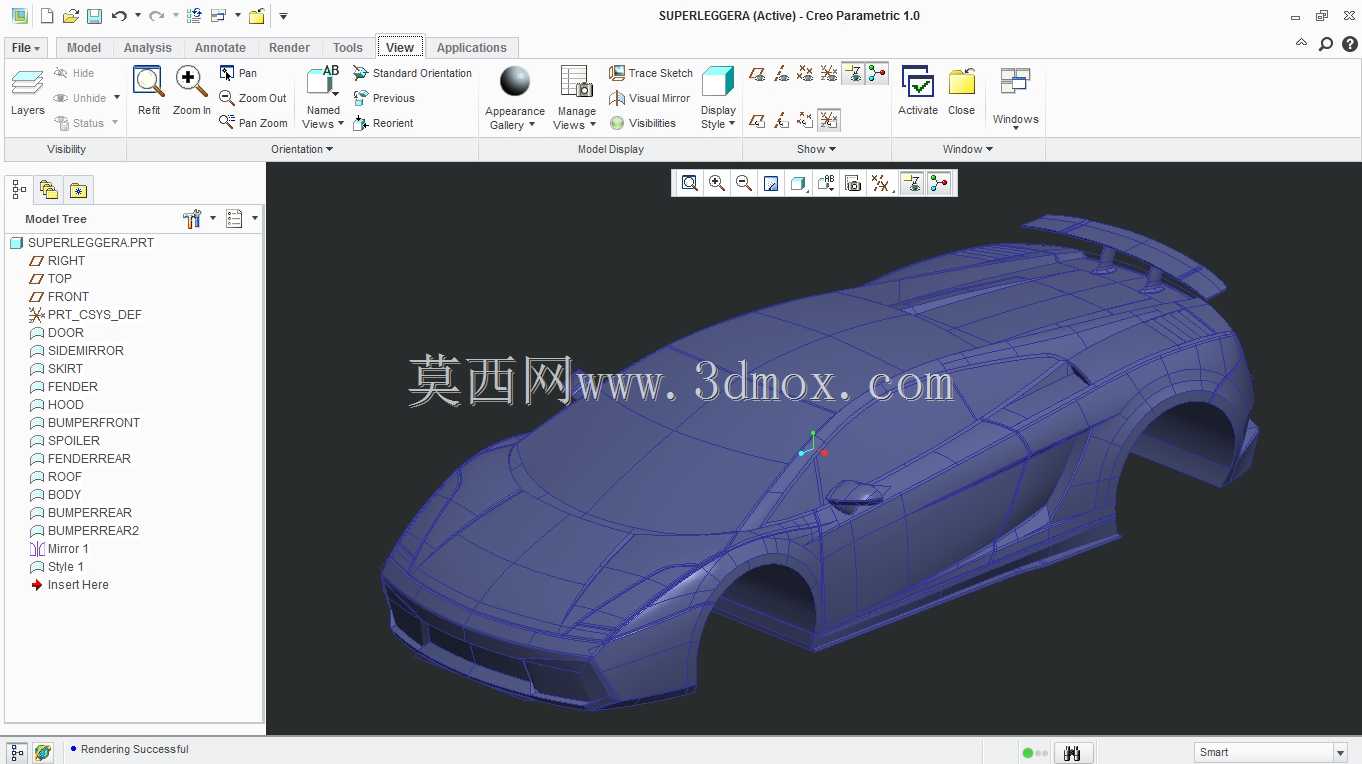Expand the Show group overflow
1362x764 pixels.
[x=816, y=149]
